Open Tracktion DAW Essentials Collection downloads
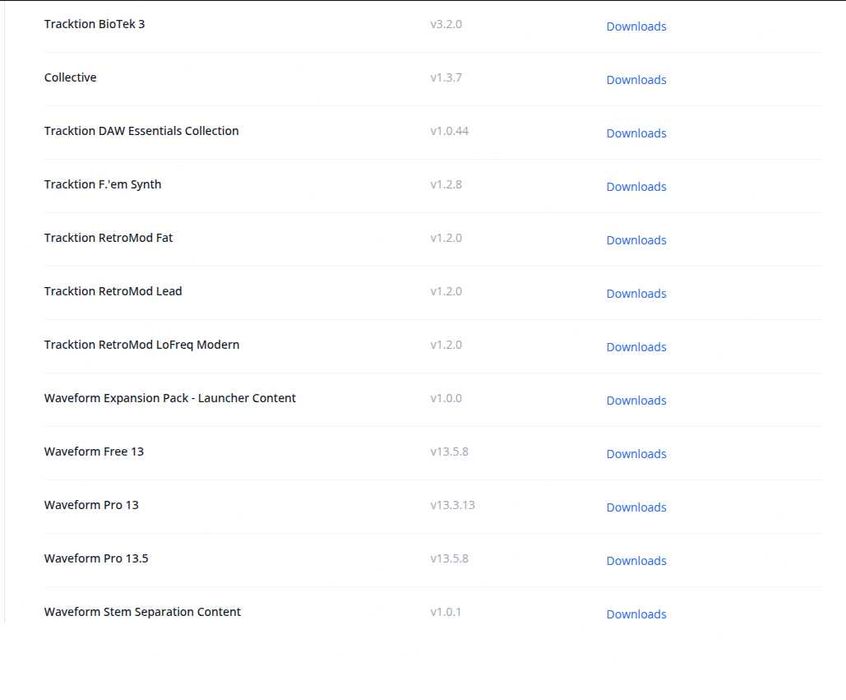Image resolution: width=846 pixels, height=700 pixels. coord(636,133)
